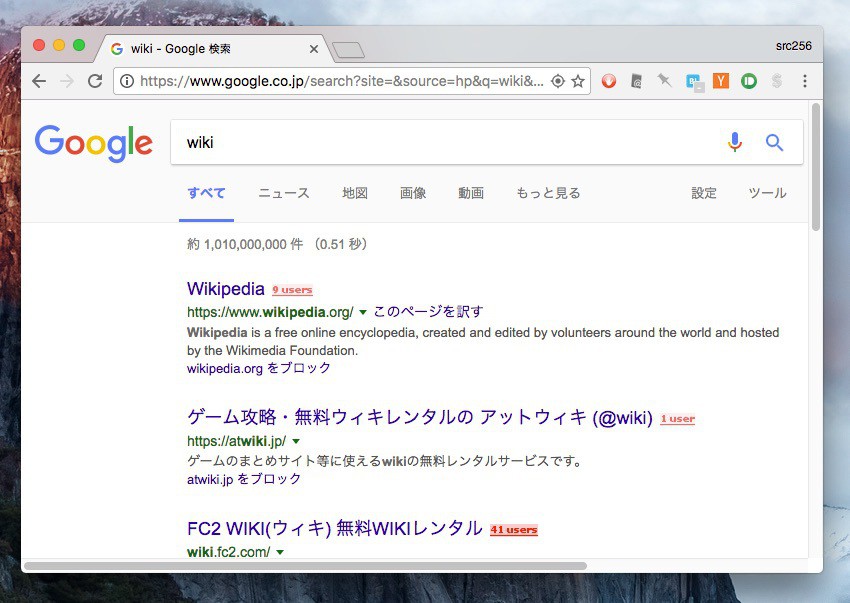Switch to the 画像 tab
This screenshot has width=850, height=603.
pyautogui.click(x=413, y=193)
